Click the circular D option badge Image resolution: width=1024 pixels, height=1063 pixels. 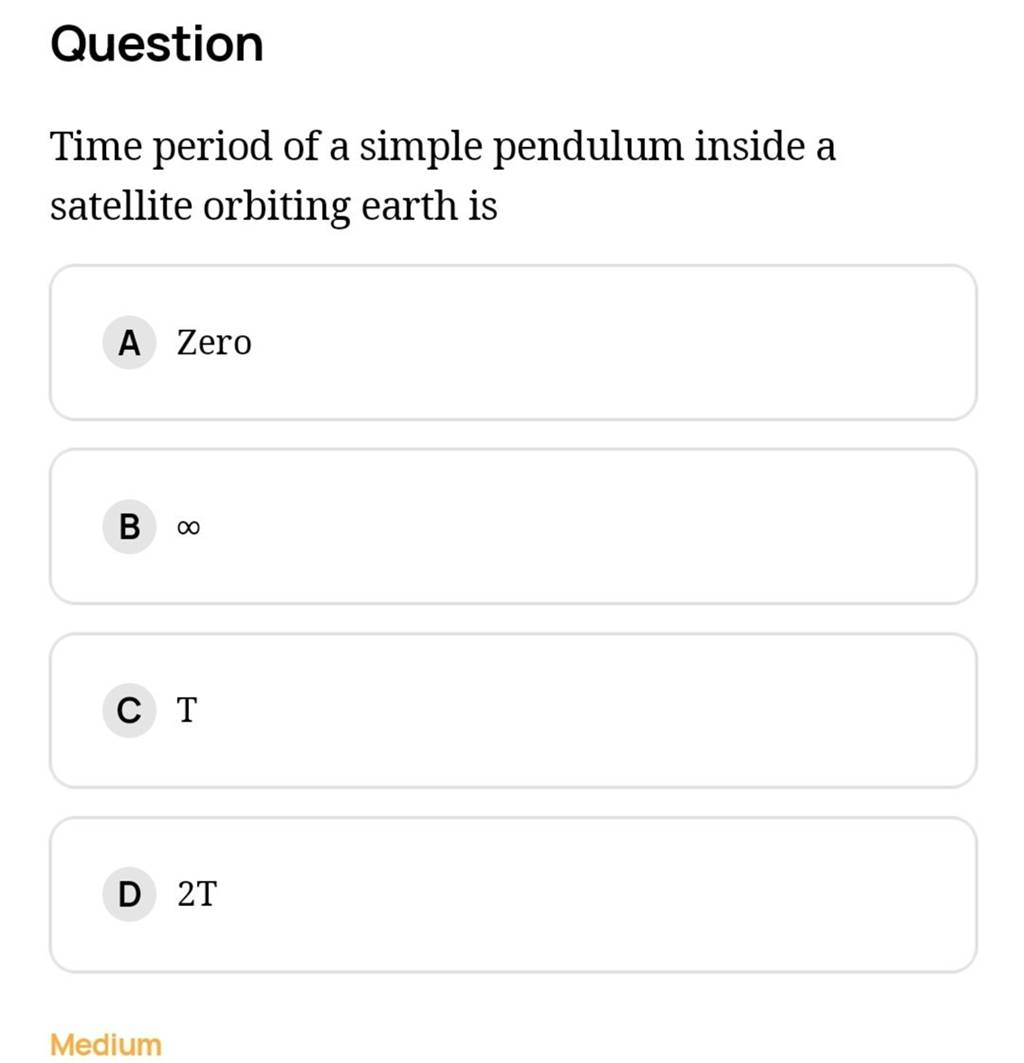point(128,895)
